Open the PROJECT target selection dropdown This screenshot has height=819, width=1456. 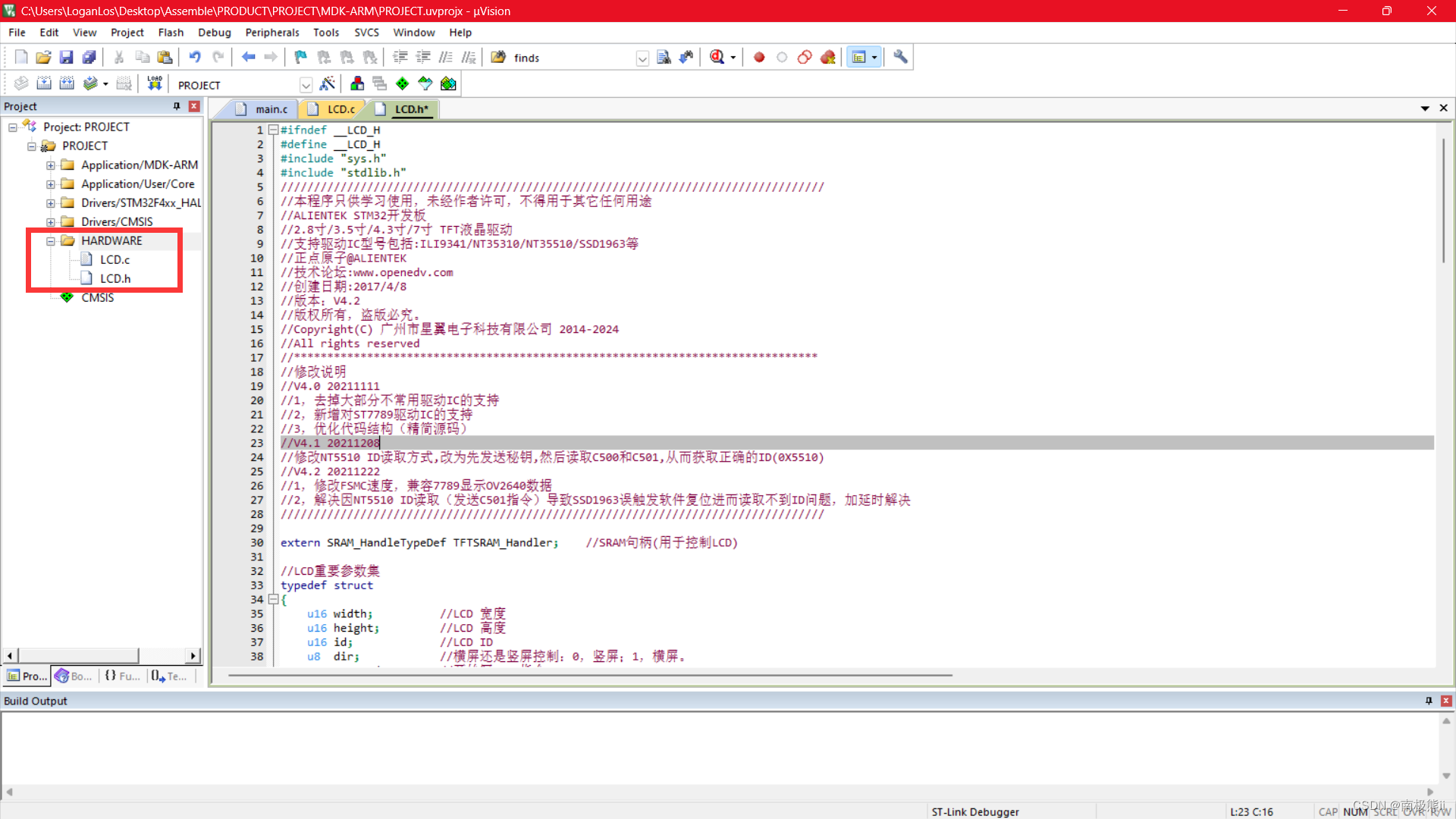[x=306, y=84]
